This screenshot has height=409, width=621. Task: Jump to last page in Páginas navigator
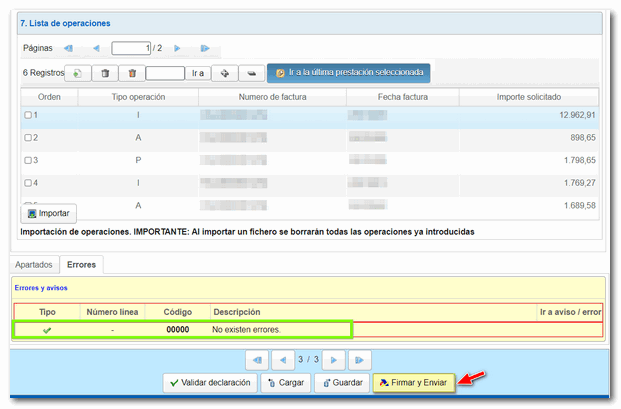tap(205, 48)
